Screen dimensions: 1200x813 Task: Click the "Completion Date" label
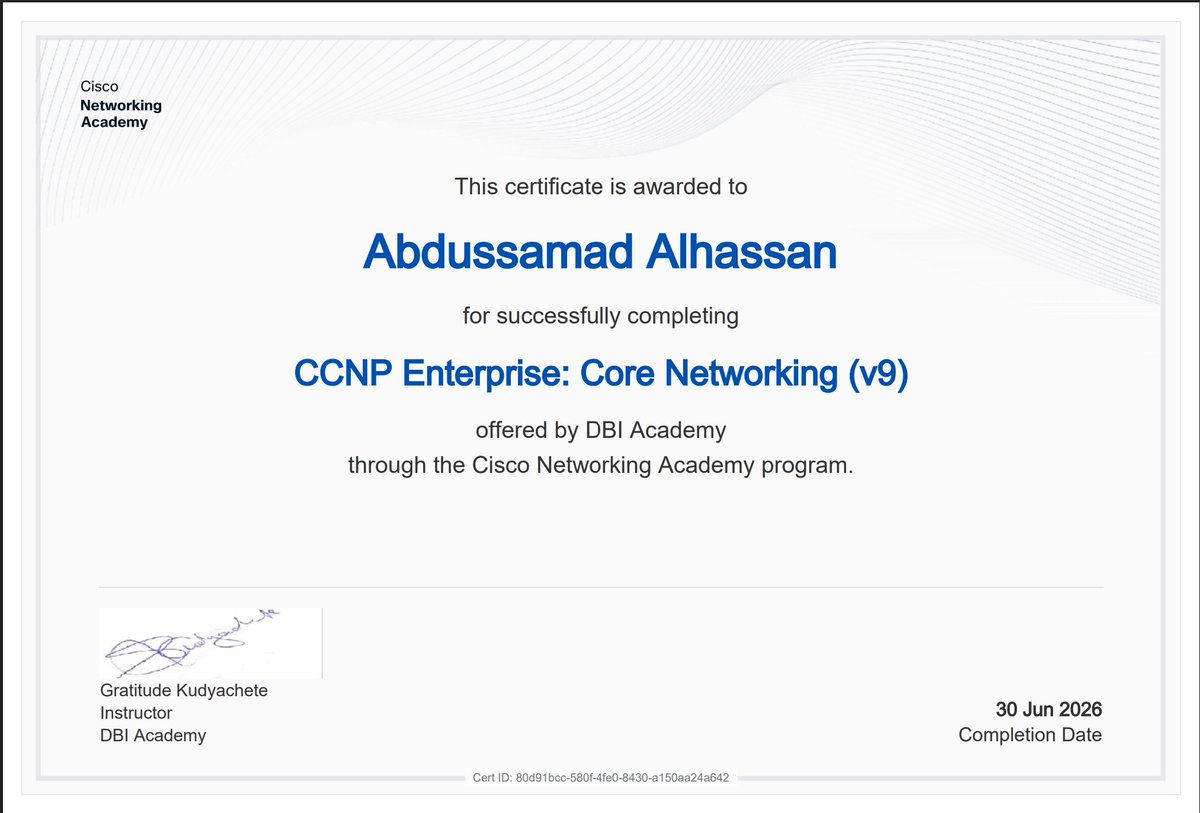[1030, 735]
